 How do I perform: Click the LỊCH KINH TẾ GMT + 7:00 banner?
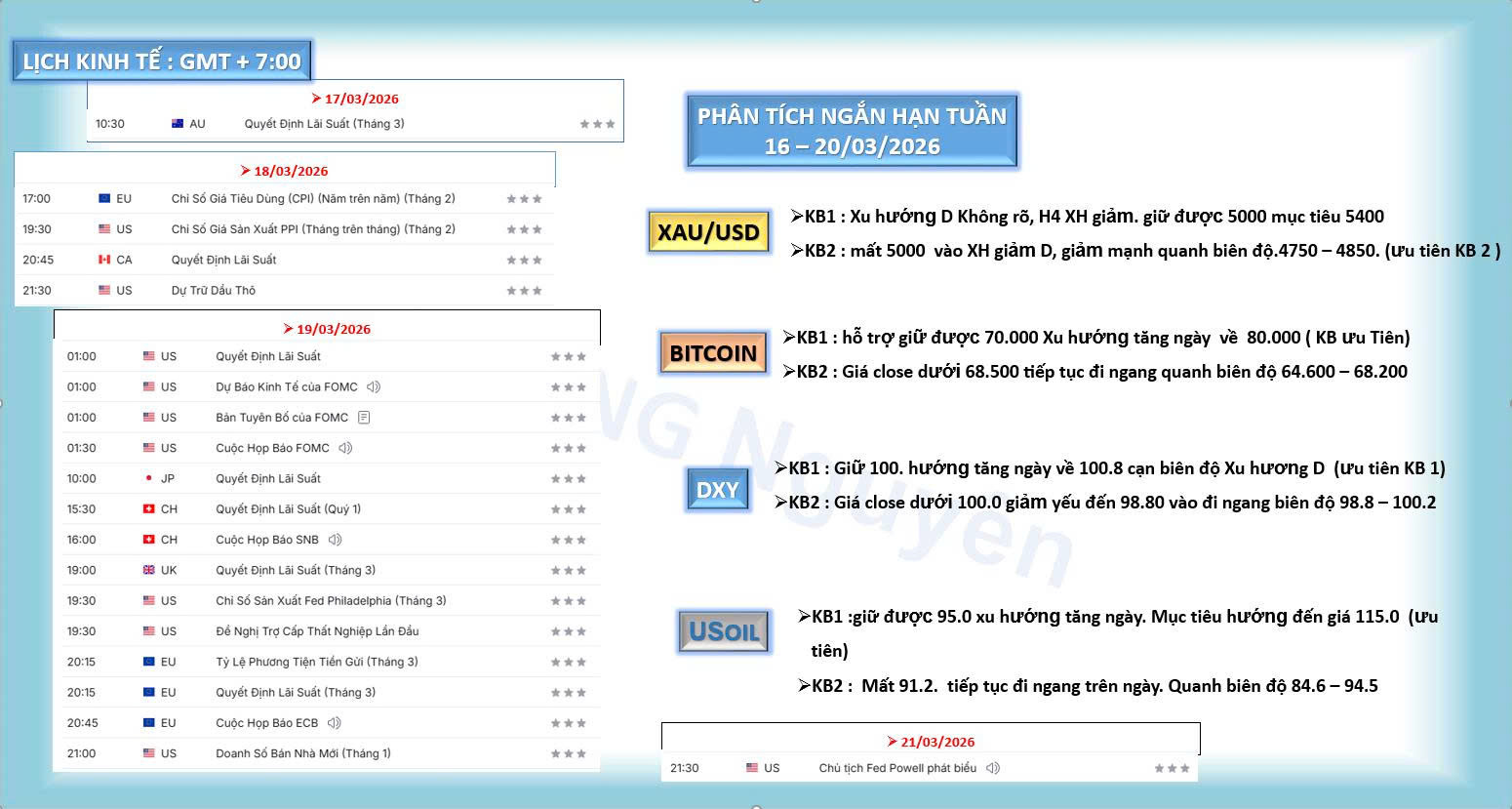click(162, 61)
